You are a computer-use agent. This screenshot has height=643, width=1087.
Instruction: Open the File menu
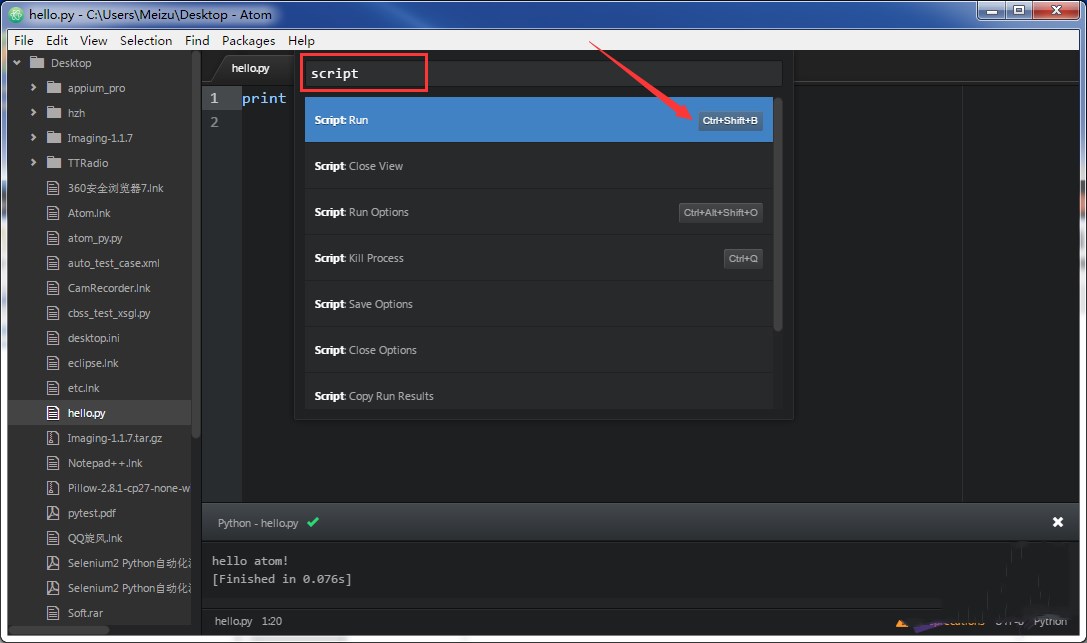24,40
